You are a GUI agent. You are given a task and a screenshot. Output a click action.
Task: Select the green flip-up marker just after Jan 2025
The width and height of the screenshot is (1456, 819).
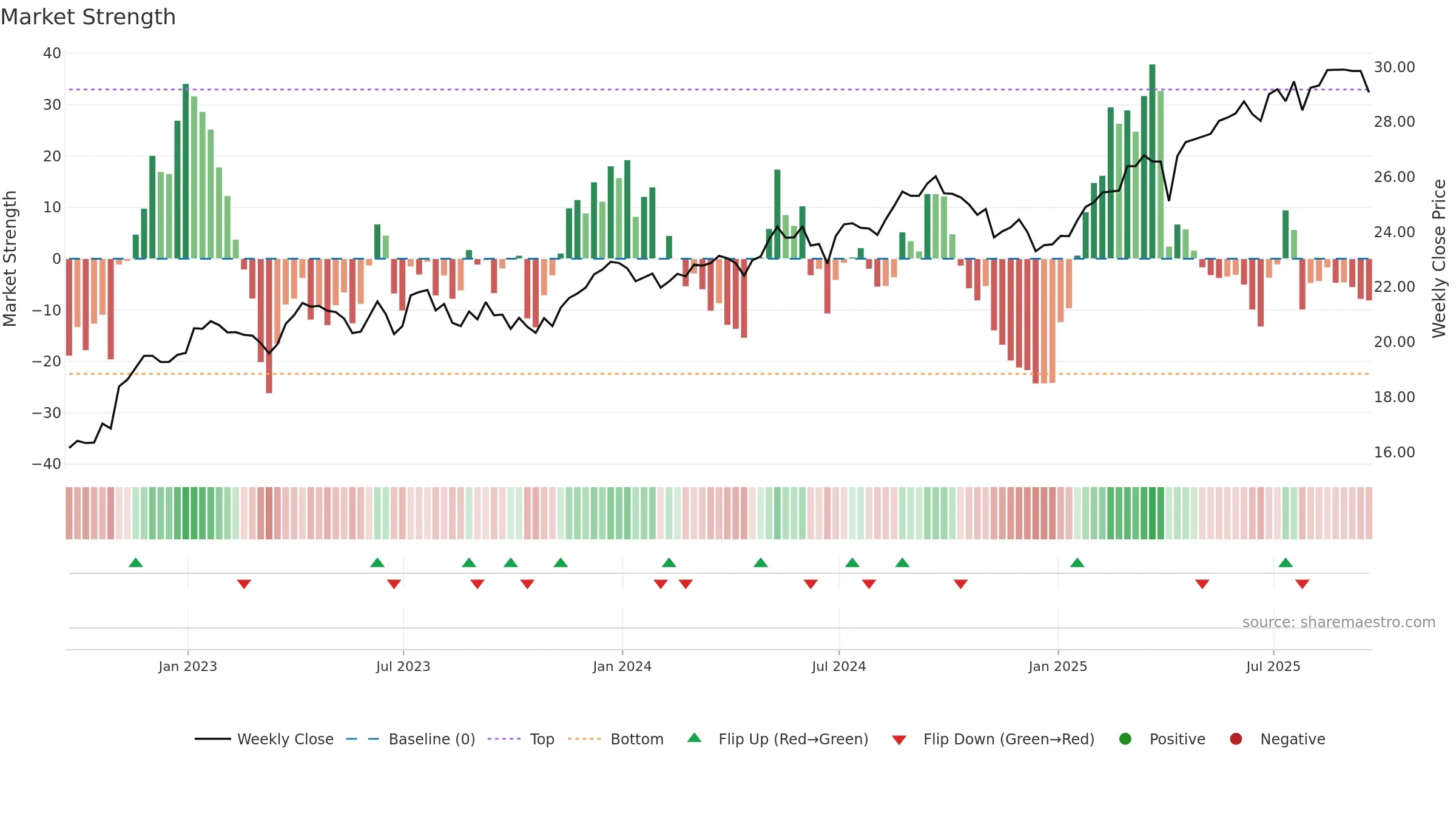click(x=1077, y=562)
